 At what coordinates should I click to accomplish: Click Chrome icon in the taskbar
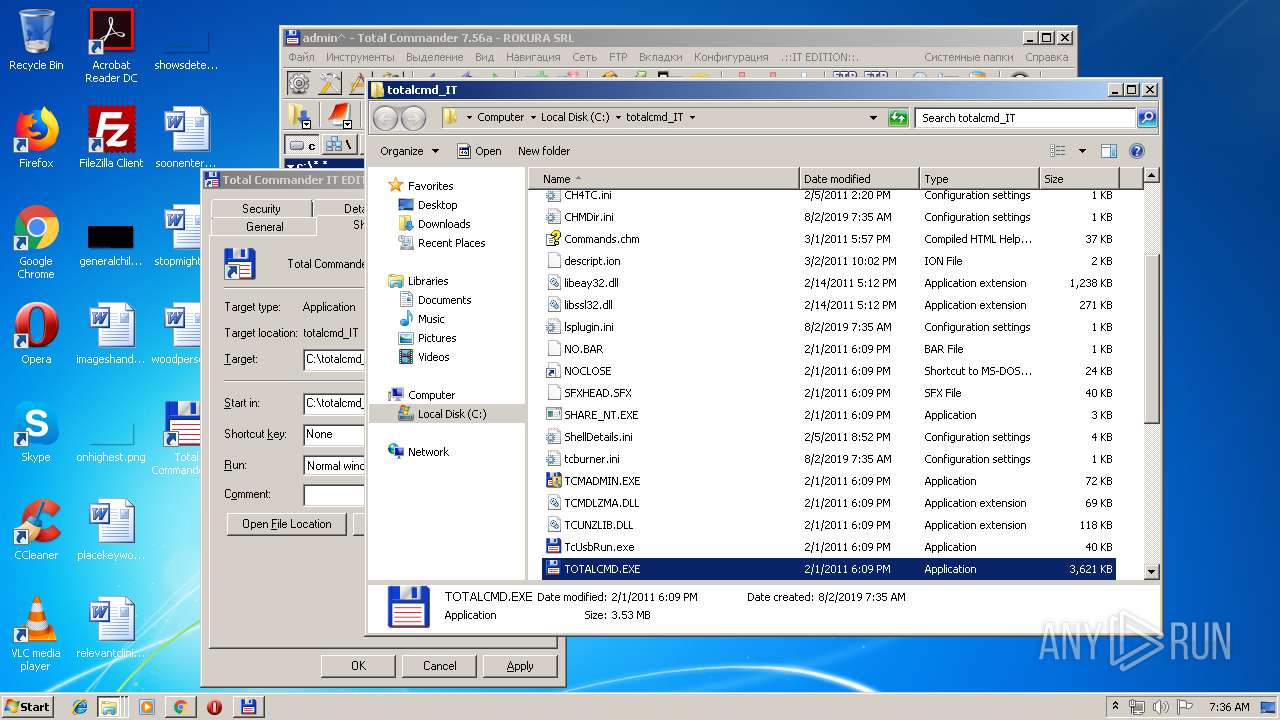click(x=180, y=707)
